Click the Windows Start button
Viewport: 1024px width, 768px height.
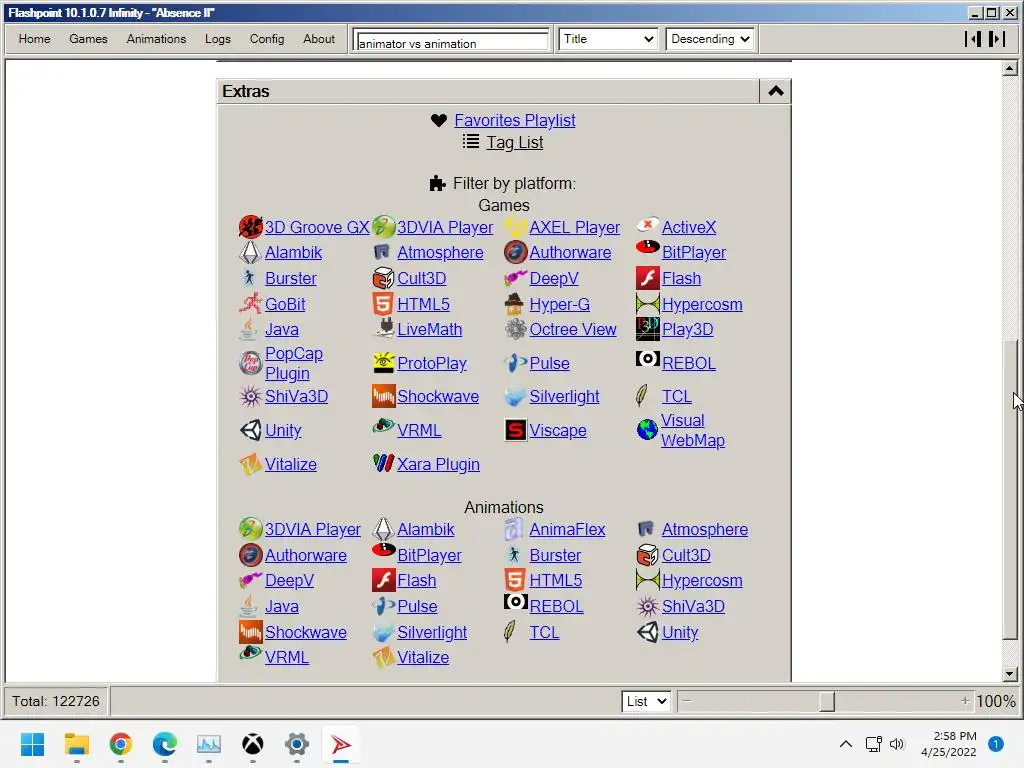coord(32,744)
